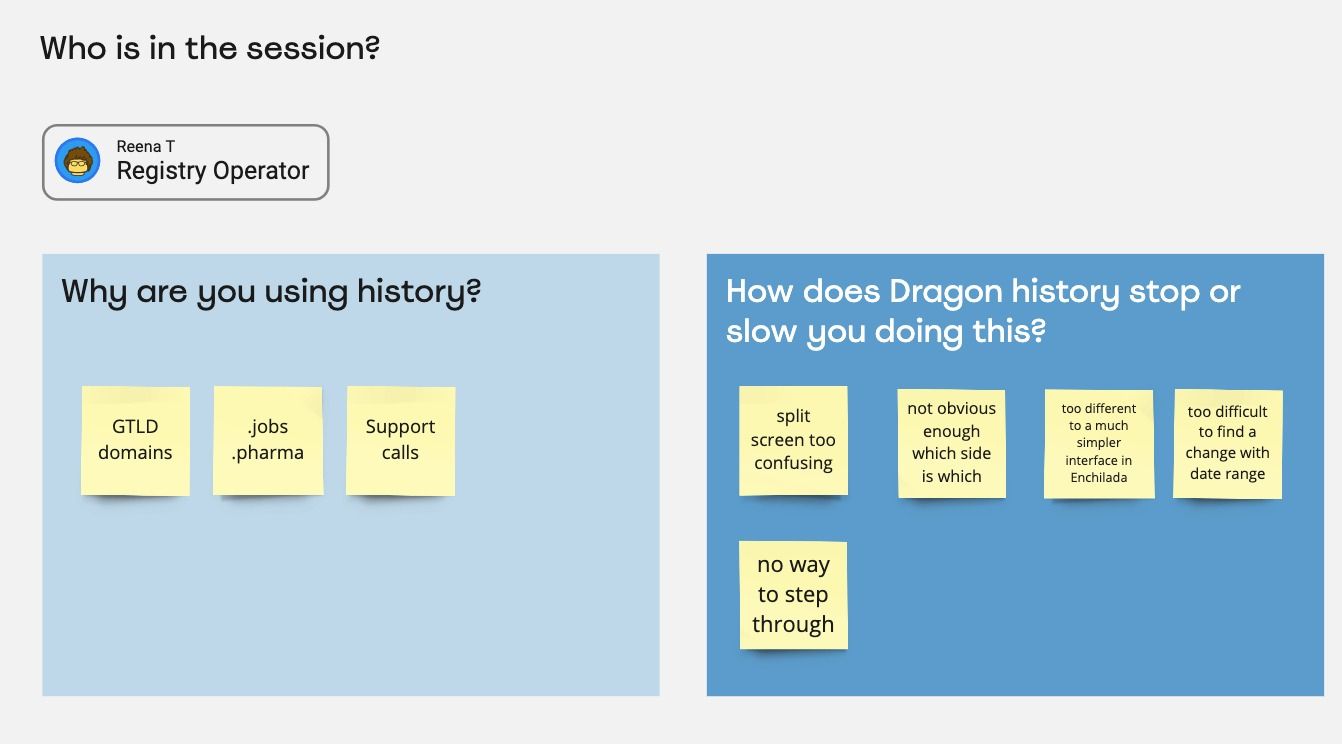Select the Reena T Registry Operator card
This screenshot has height=744, width=1342.
click(x=185, y=162)
